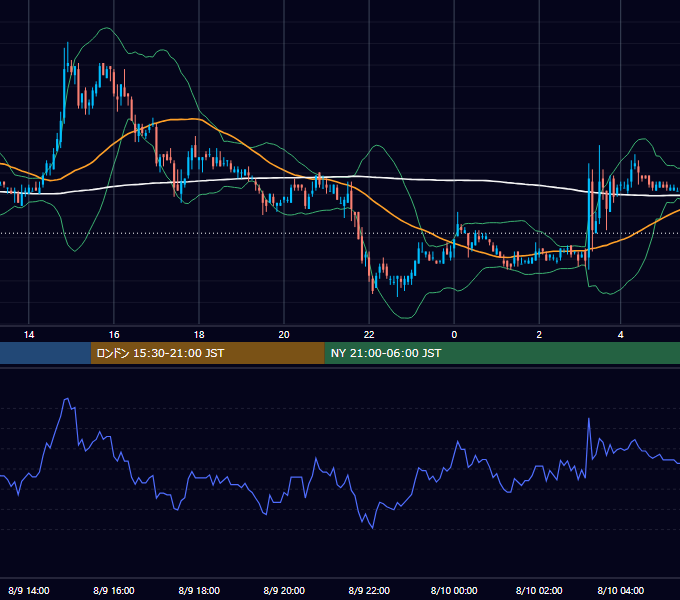Screen dimensions: 680x600
Task: Click the 2 hour axis label
Action: pos(539,335)
